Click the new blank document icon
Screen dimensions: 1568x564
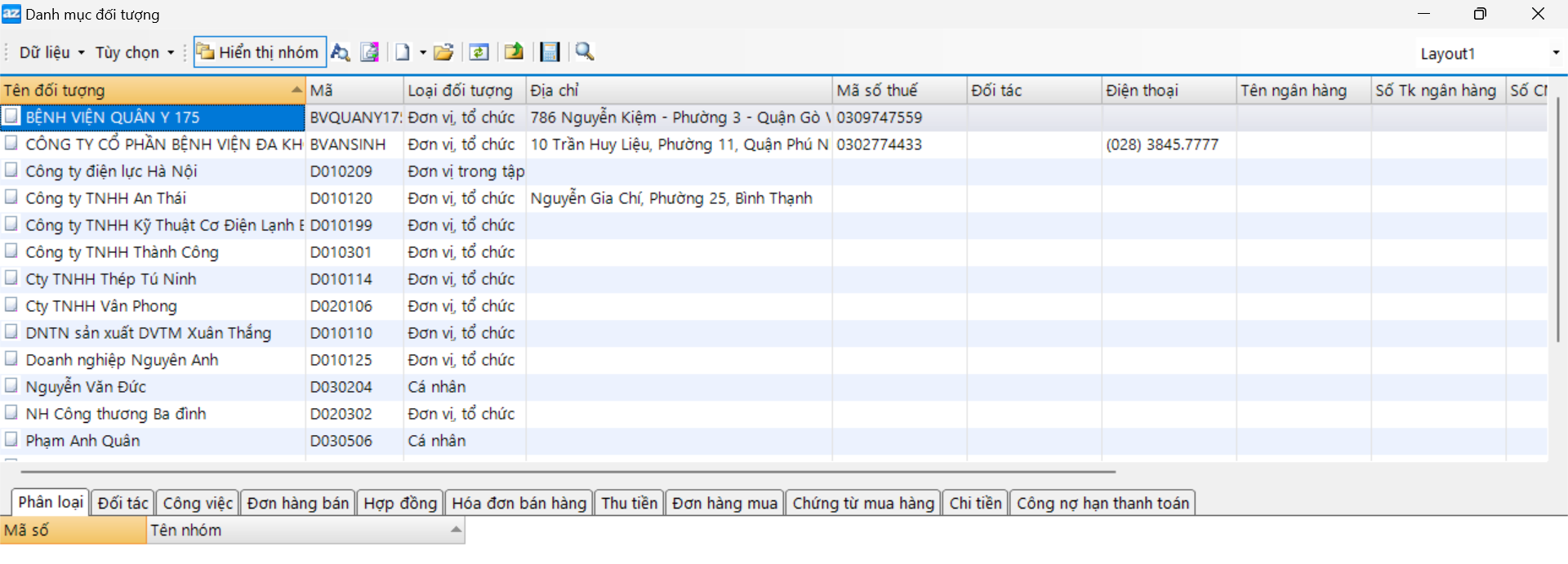403,52
